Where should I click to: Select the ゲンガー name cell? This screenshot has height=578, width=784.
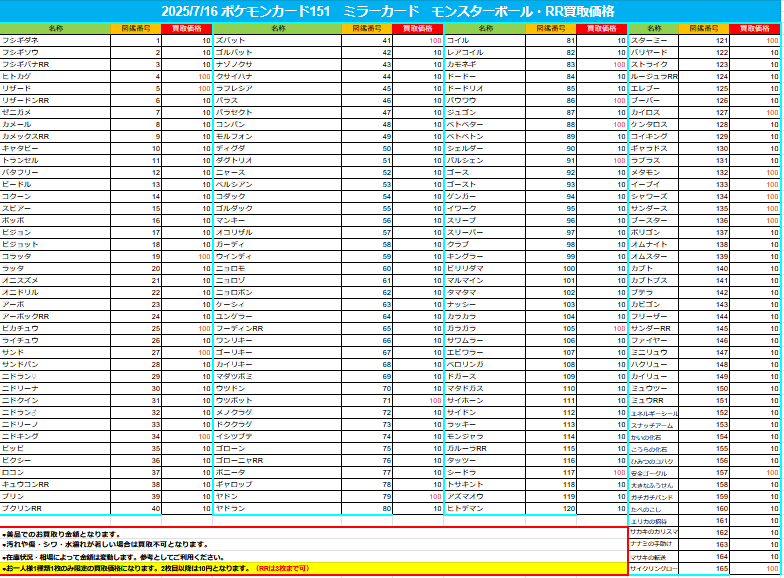(x=485, y=196)
